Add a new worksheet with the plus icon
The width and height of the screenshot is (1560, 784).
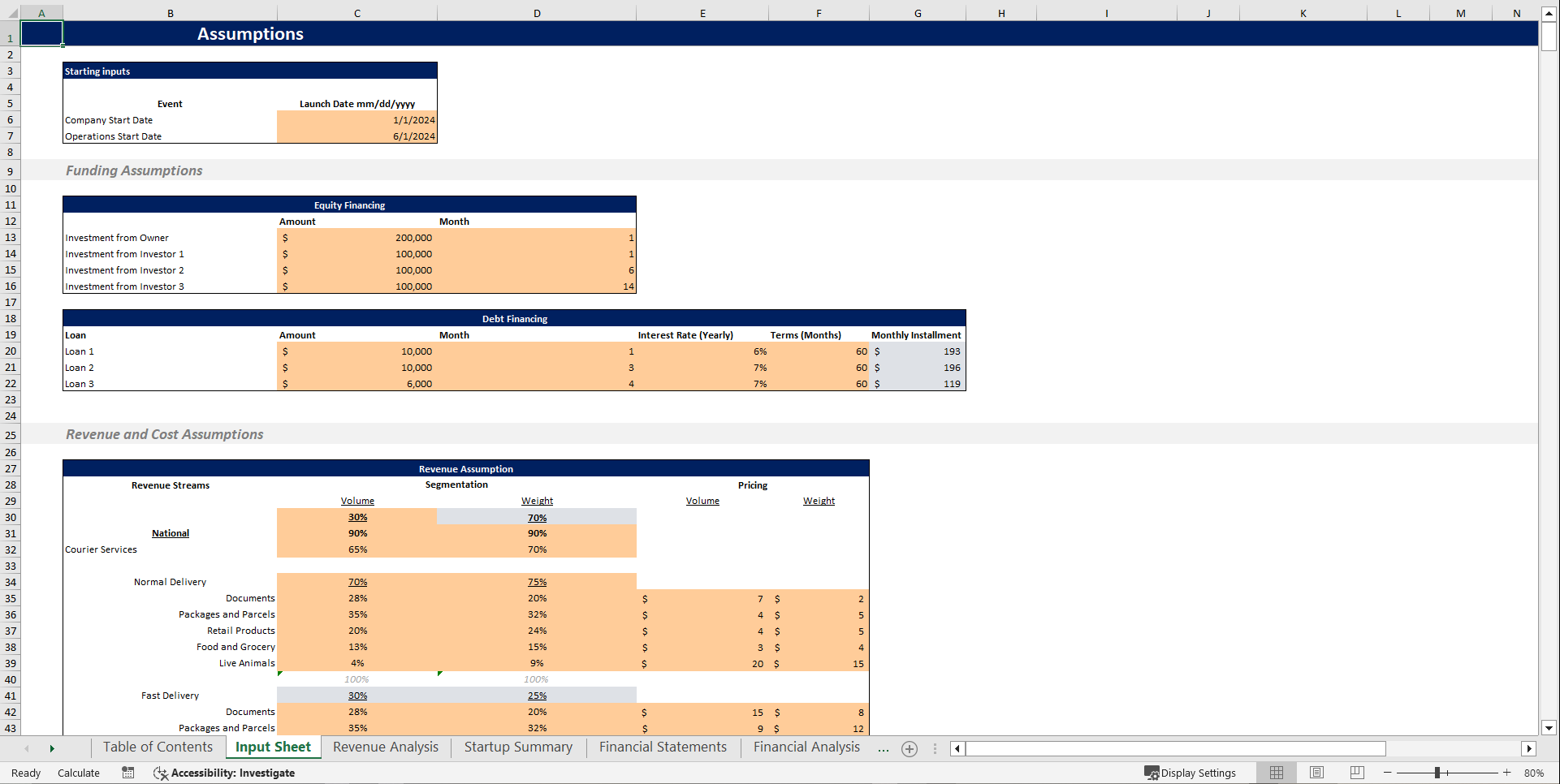coord(909,748)
